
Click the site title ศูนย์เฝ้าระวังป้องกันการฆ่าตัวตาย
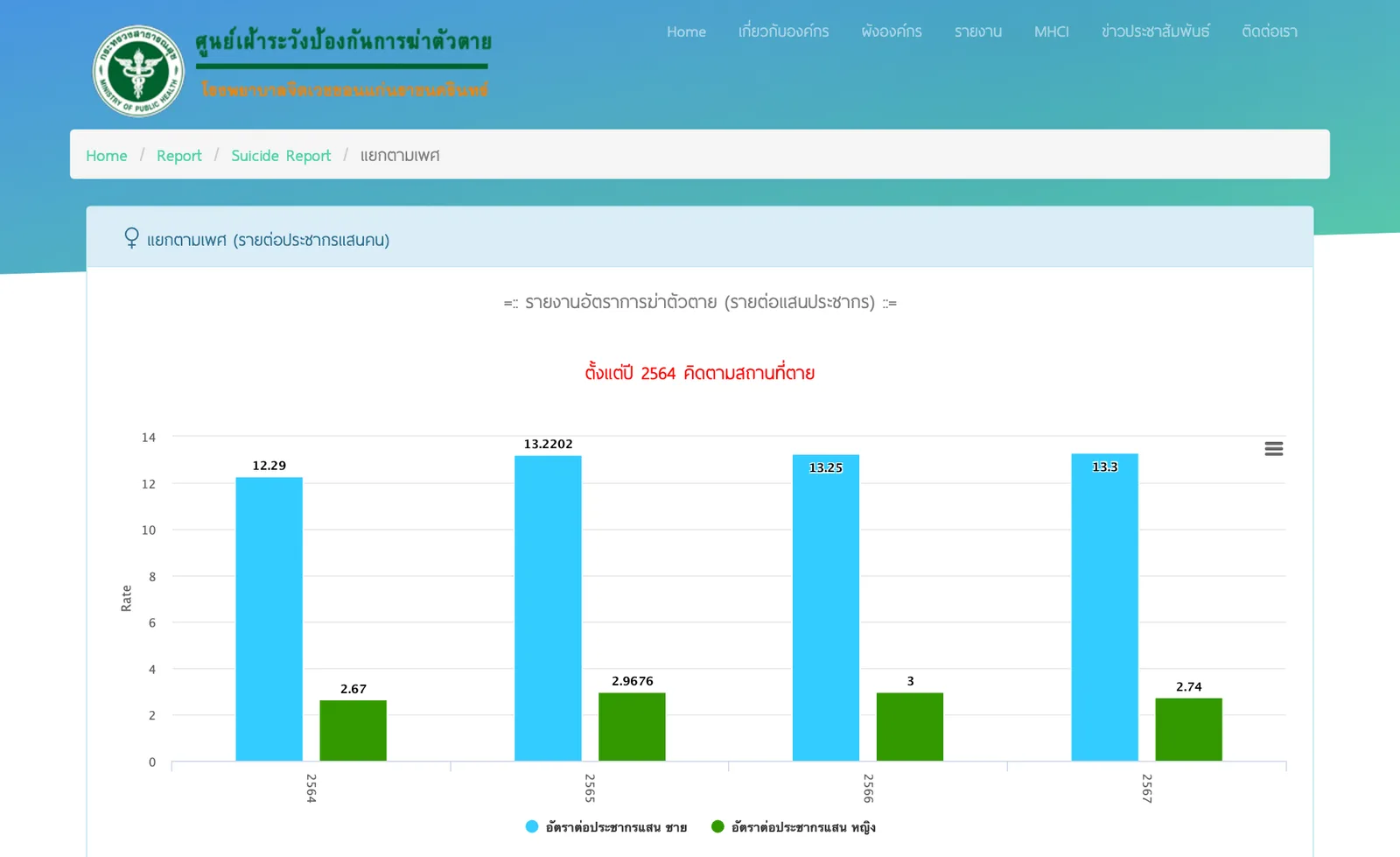click(343, 42)
